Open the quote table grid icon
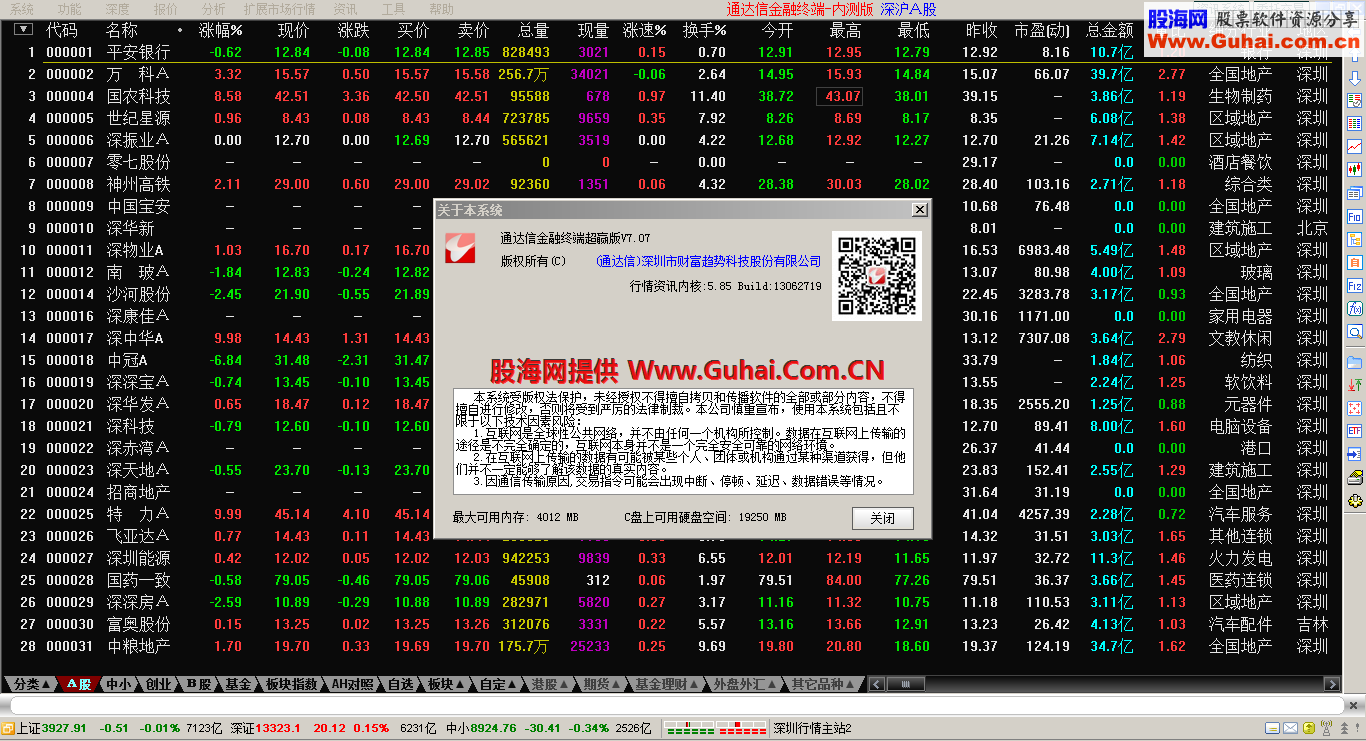This screenshot has width=1366, height=741. [1355, 124]
